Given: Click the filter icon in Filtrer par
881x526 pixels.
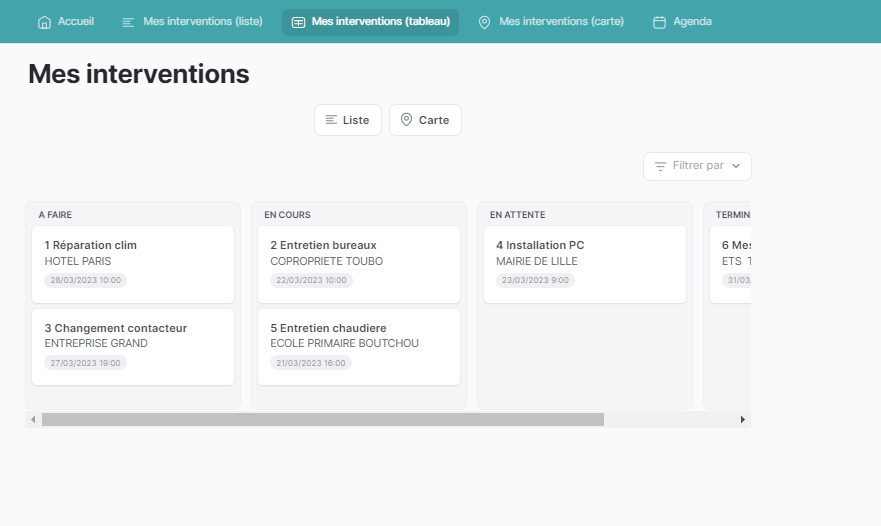Looking at the screenshot, I should click(660, 166).
